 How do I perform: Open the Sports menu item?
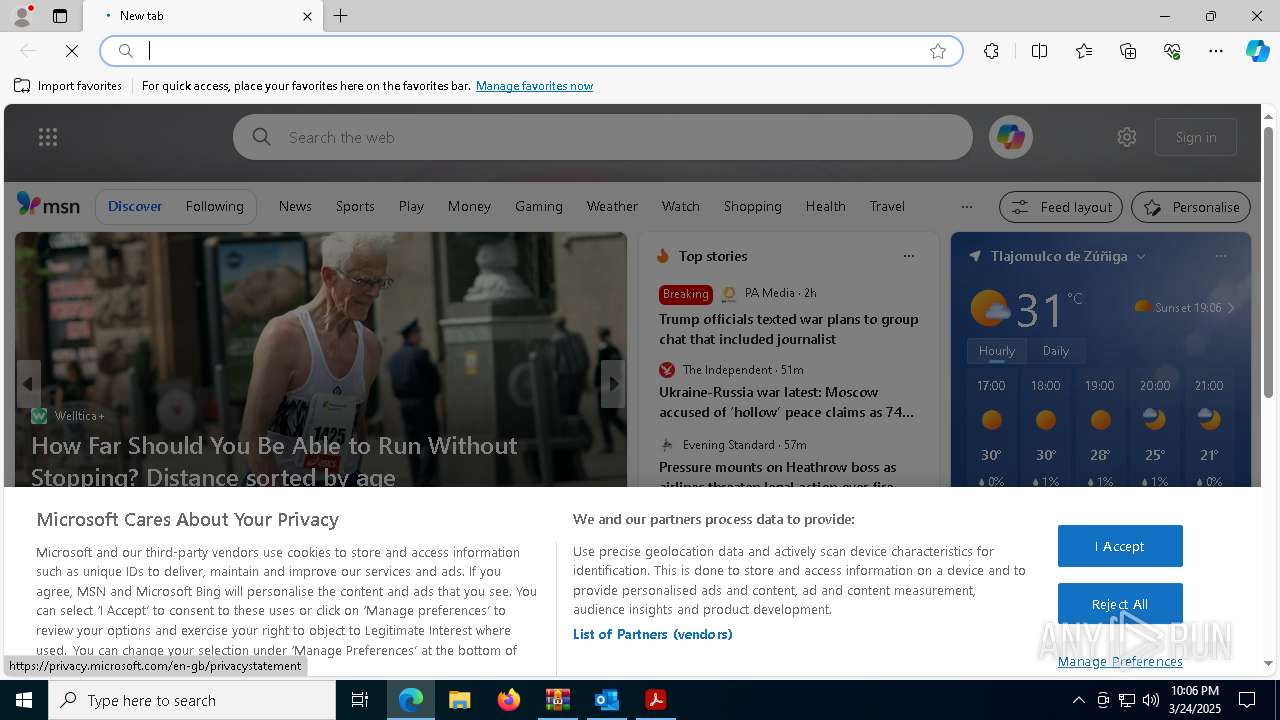[355, 206]
